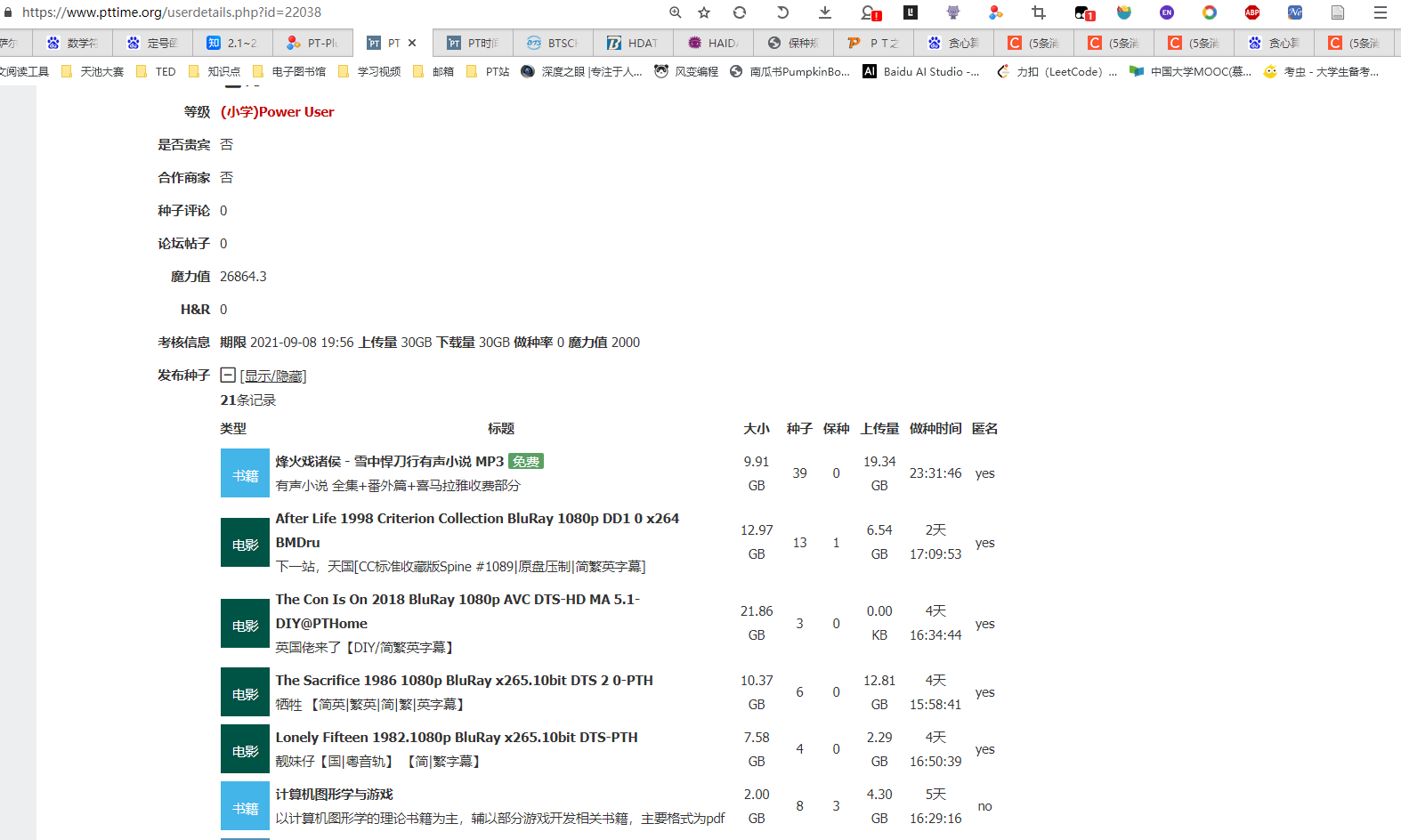Switch to the HDAT browser tab
The height and width of the screenshot is (840, 1401).
[x=633, y=43]
